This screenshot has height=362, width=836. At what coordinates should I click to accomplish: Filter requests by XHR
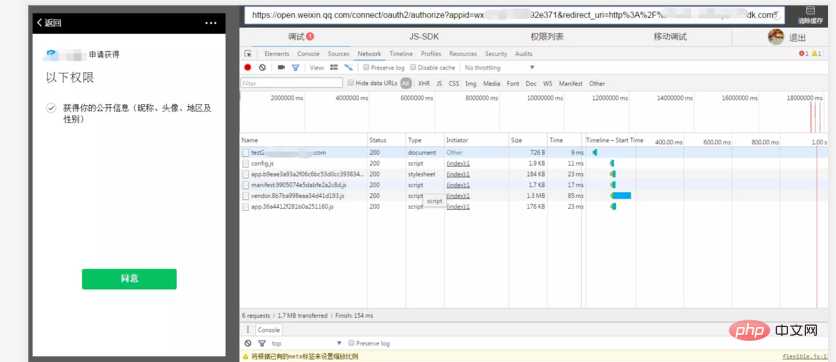[x=424, y=84]
